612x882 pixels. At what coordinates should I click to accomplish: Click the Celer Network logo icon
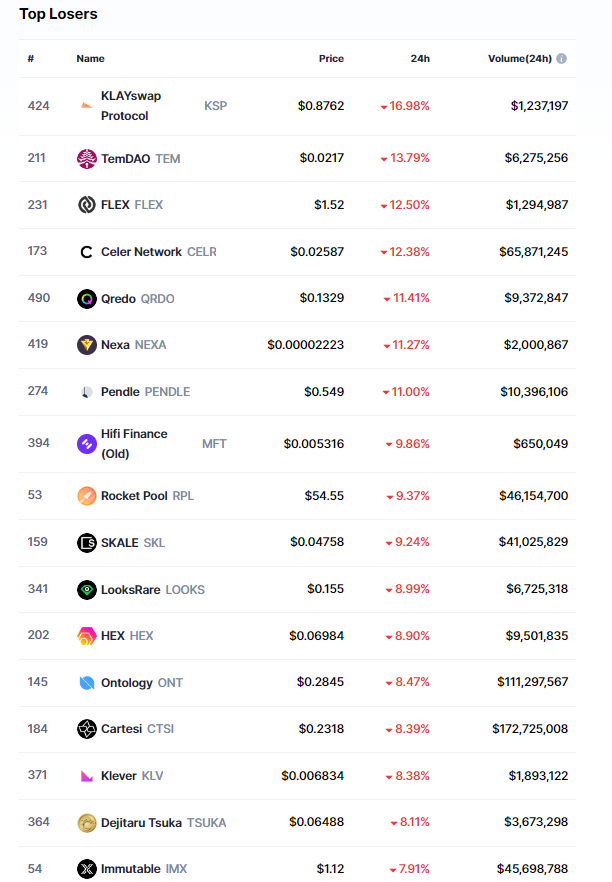coord(87,252)
